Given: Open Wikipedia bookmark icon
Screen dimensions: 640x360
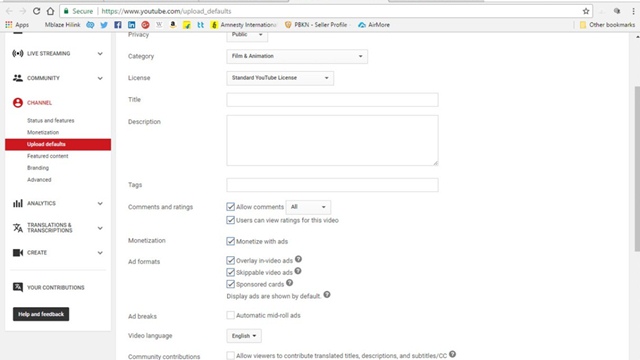Looking at the screenshot, I should [159, 25].
